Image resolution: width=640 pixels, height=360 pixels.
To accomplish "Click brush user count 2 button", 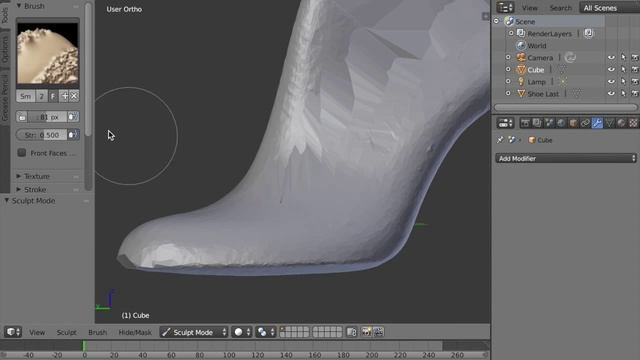I will pyautogui.click(x=42, y=96).
